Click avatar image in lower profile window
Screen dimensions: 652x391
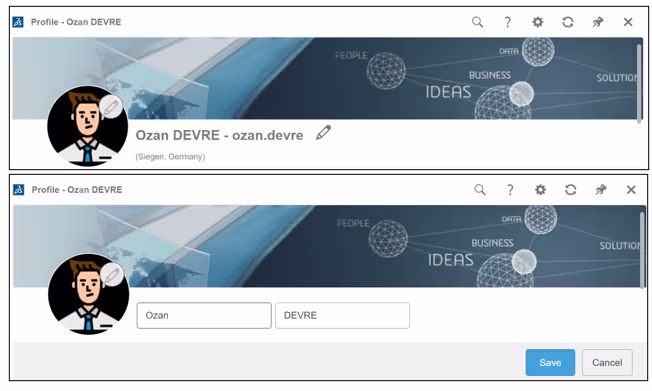(x=89, y=294)
